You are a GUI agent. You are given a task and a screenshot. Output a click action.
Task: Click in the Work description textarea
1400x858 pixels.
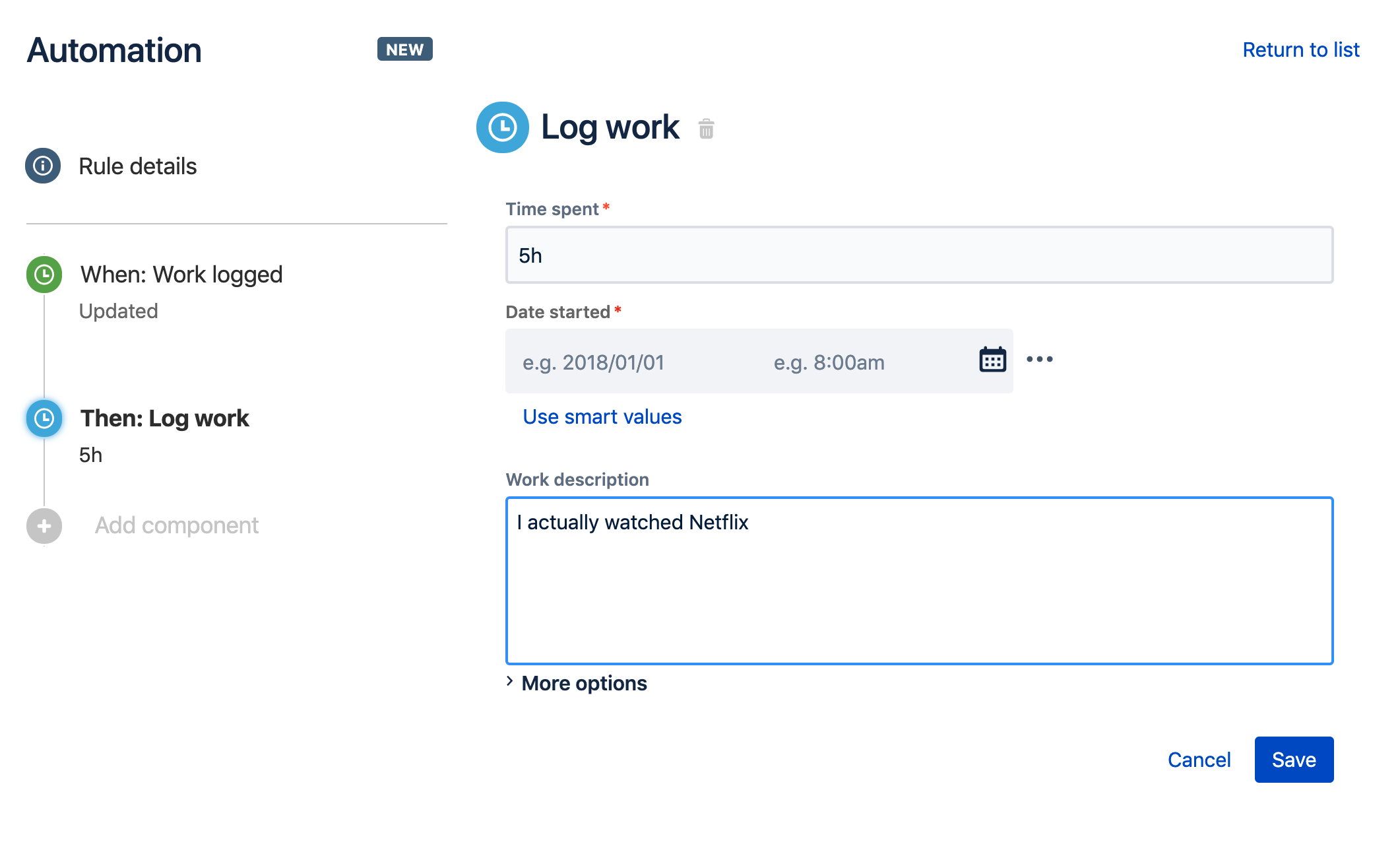(919, 581)
